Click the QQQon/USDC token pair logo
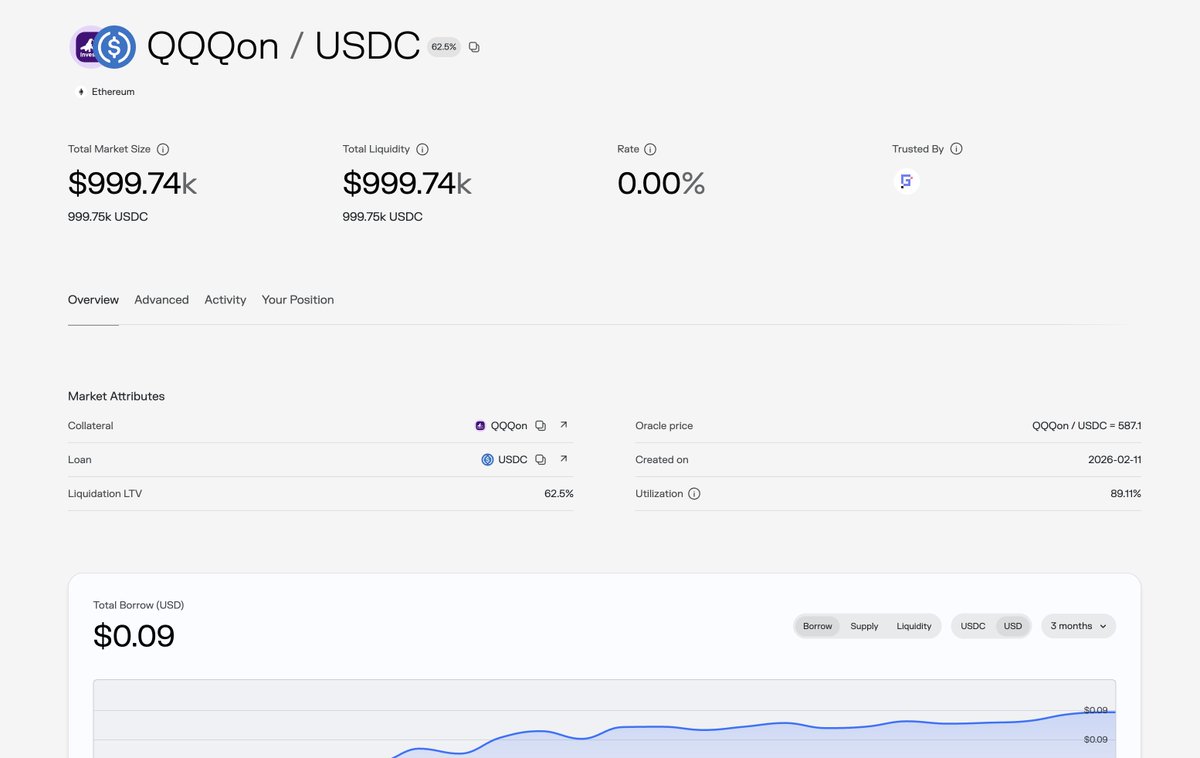Image resolution: width=1200 pixels, height=758 pixels. coord(102,47)
